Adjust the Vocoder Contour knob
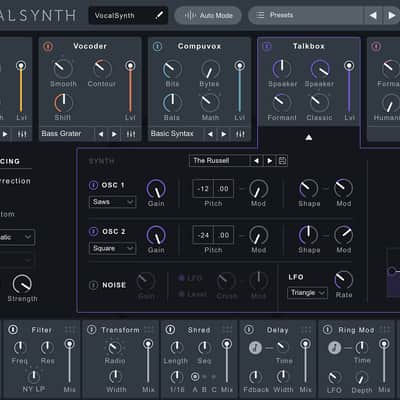400x400 pixels. (x=102, y=68)
